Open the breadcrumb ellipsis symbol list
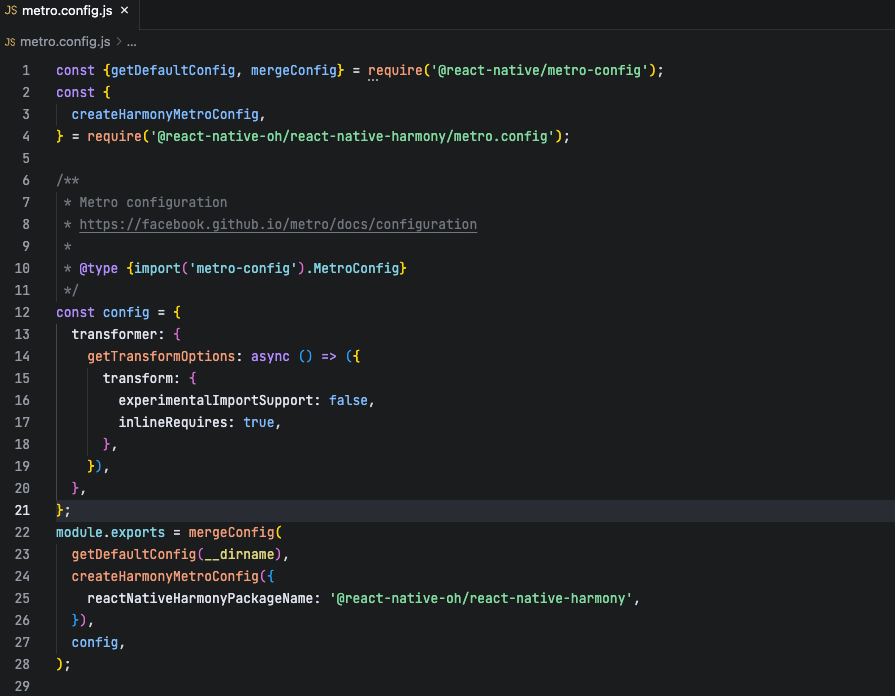This screenshot has width=895, height=696. click(131, 42)
